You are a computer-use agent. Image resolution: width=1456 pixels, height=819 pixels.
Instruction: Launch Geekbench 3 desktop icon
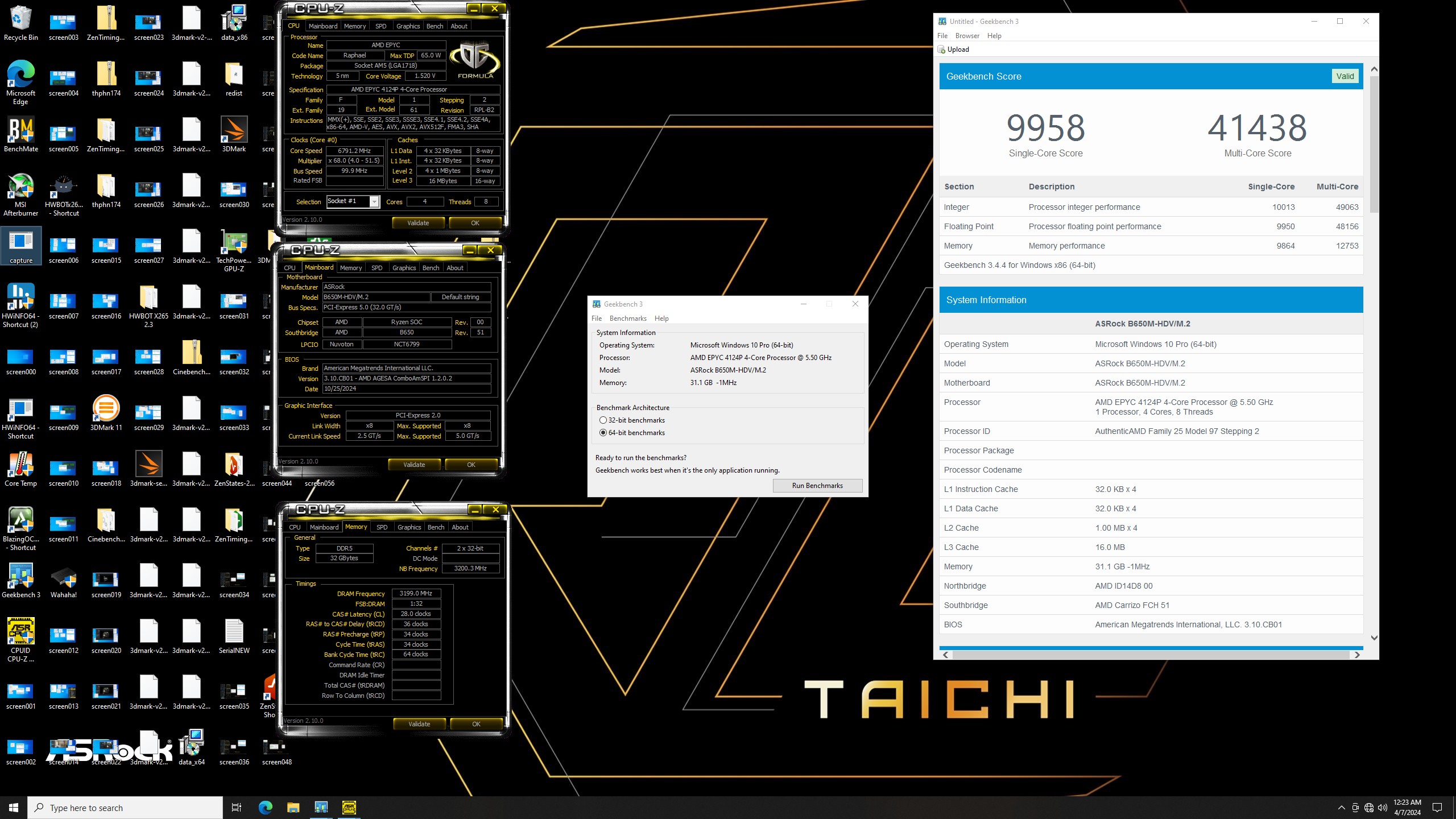coord(20,580)
